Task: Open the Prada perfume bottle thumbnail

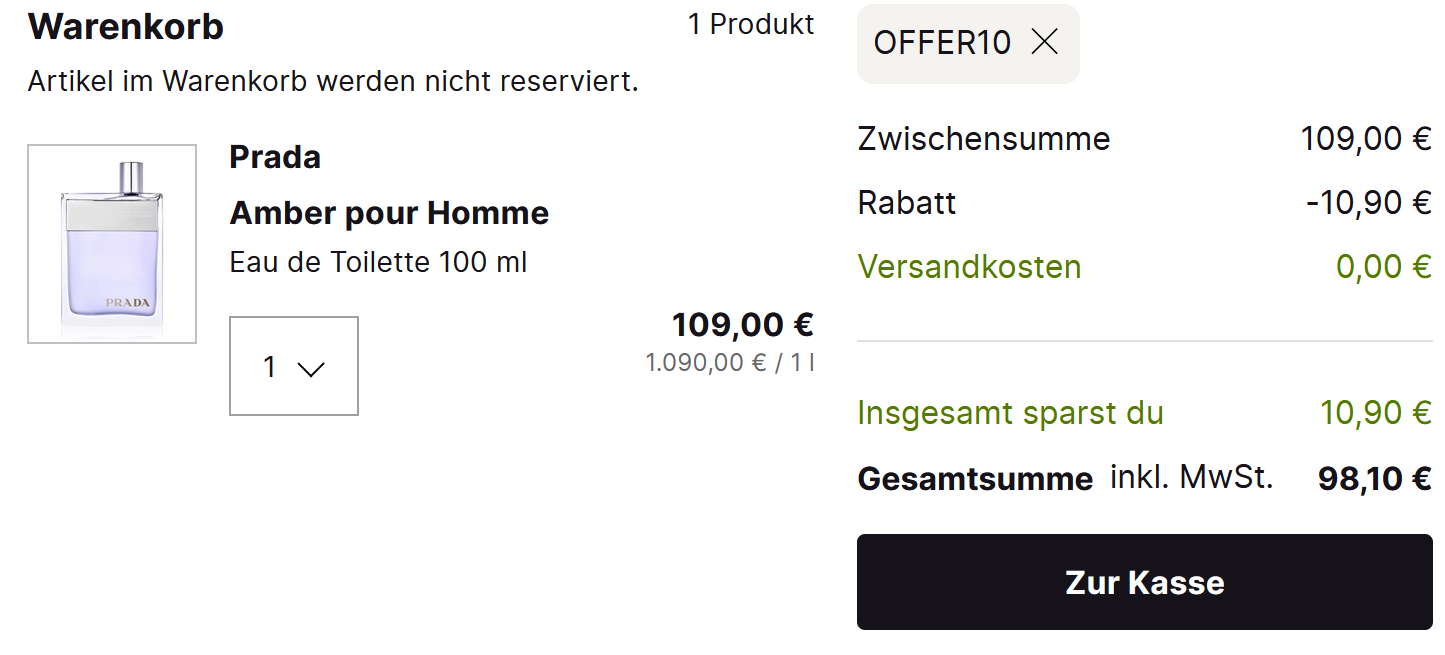Action: 112,244
